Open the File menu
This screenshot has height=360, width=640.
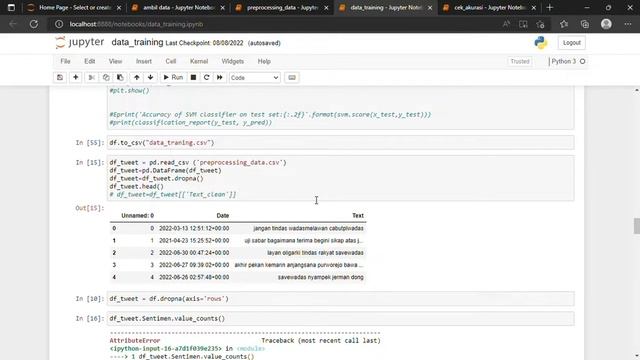(65, 61)
